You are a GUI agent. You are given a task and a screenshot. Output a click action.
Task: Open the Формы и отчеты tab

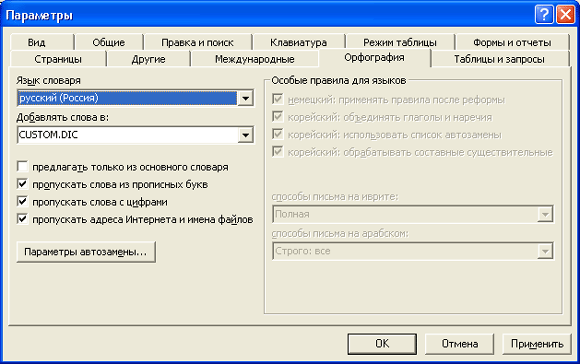[x=512, y=43]
